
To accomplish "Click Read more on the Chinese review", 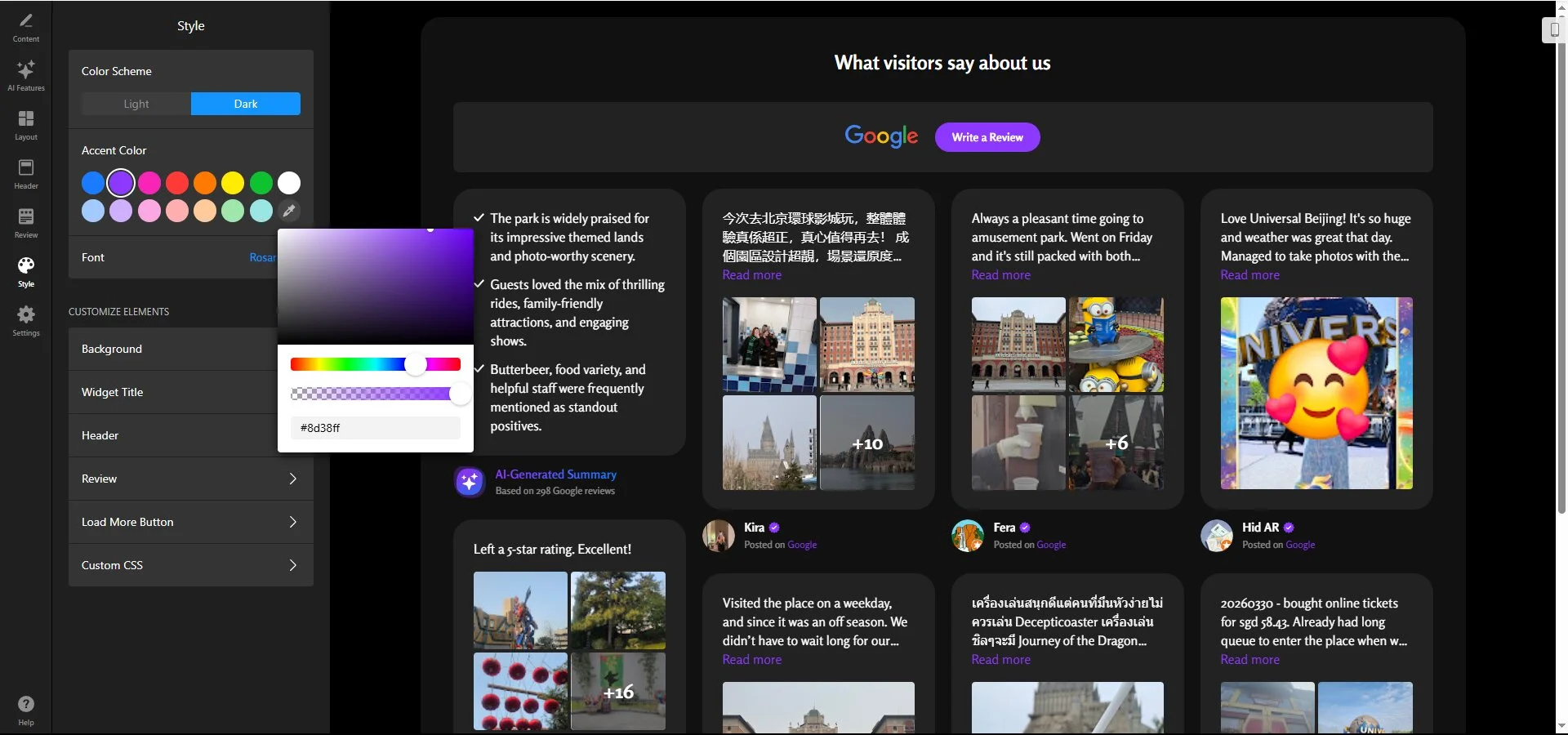I will [x=751, y=275].
